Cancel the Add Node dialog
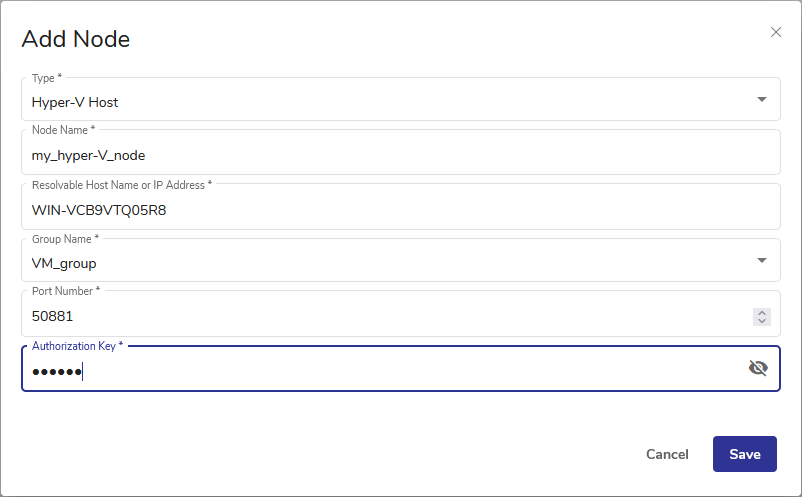Screen dimensions: 802x497 (x=667, y=454)
